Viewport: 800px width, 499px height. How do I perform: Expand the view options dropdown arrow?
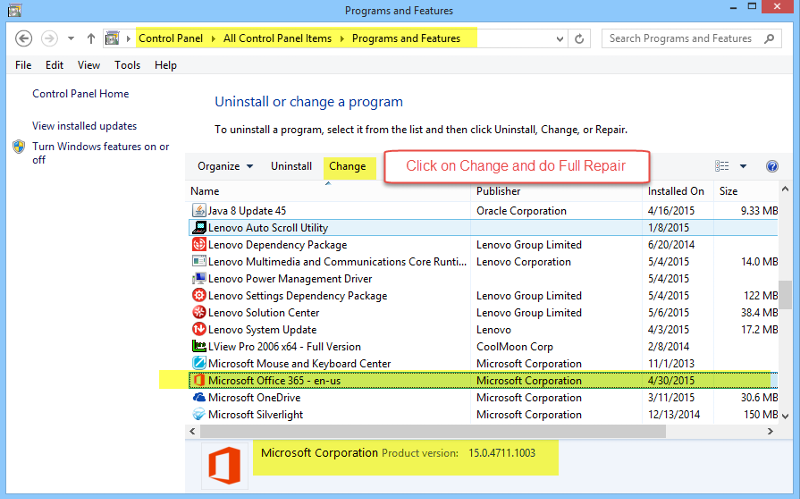[x=743, y=166]
